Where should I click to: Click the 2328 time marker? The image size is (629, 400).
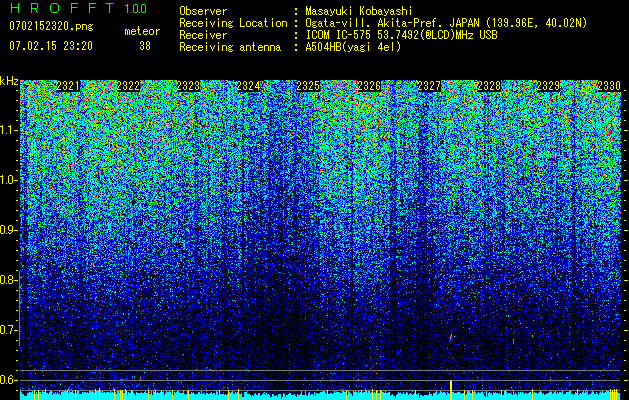pyautogui.click(x=489, y=86)
